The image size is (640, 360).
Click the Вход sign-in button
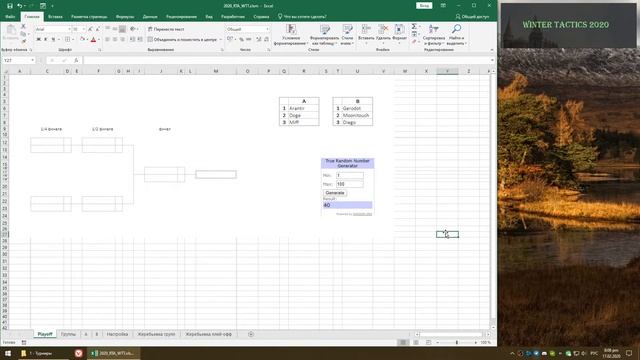click(x=424, y=6)
